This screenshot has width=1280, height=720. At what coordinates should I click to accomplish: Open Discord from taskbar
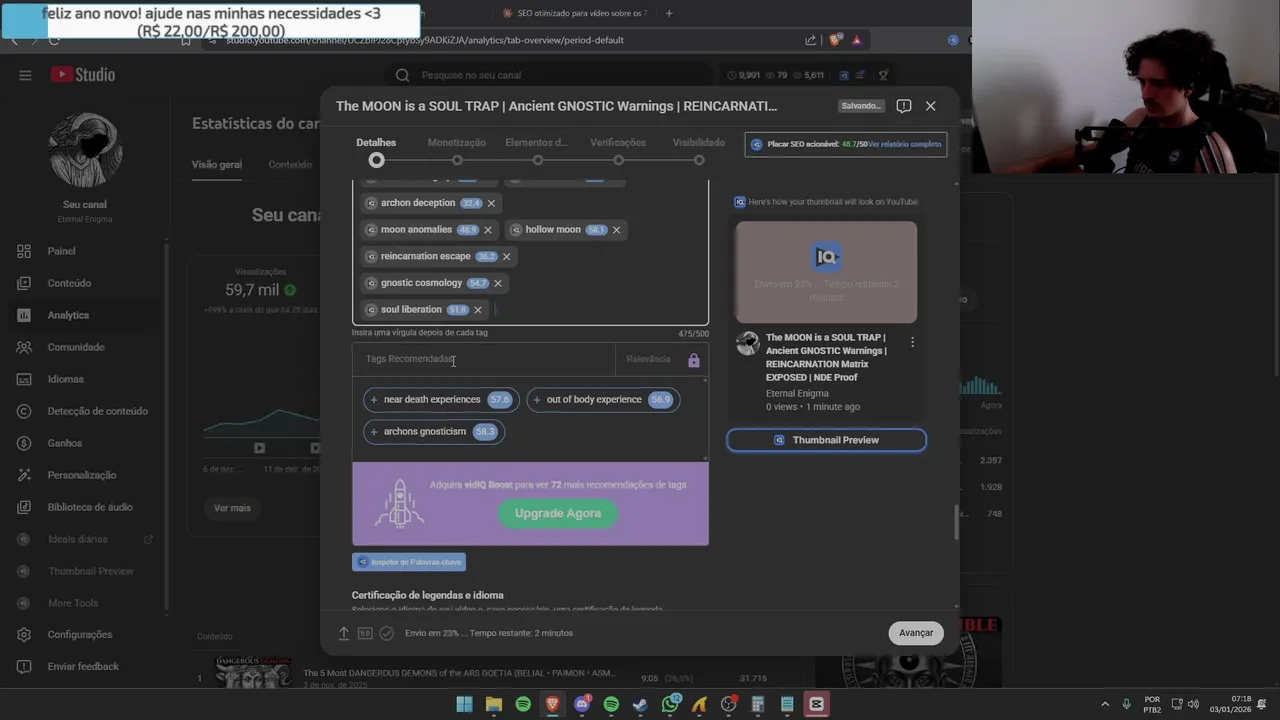582,704
